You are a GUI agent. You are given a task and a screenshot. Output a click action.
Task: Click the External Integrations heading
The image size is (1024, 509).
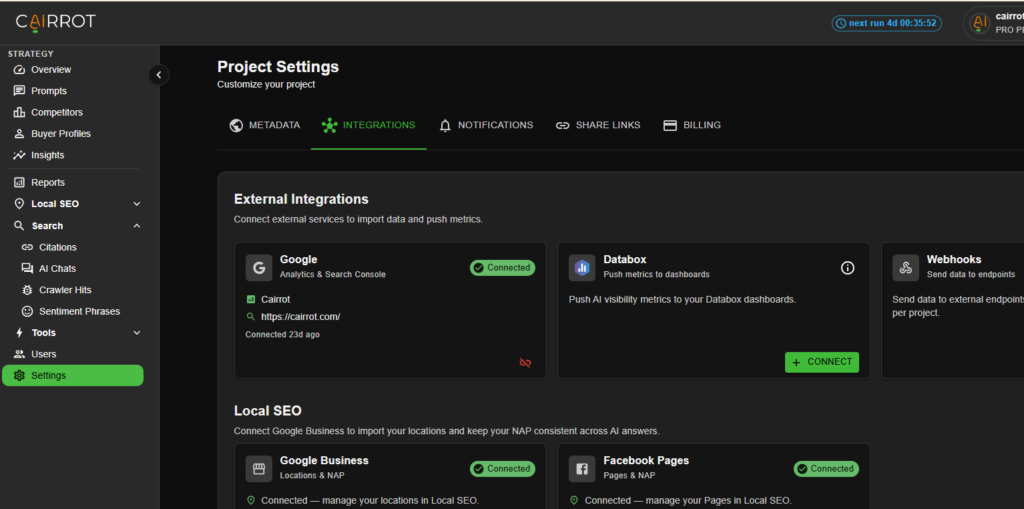coord(301,199)
